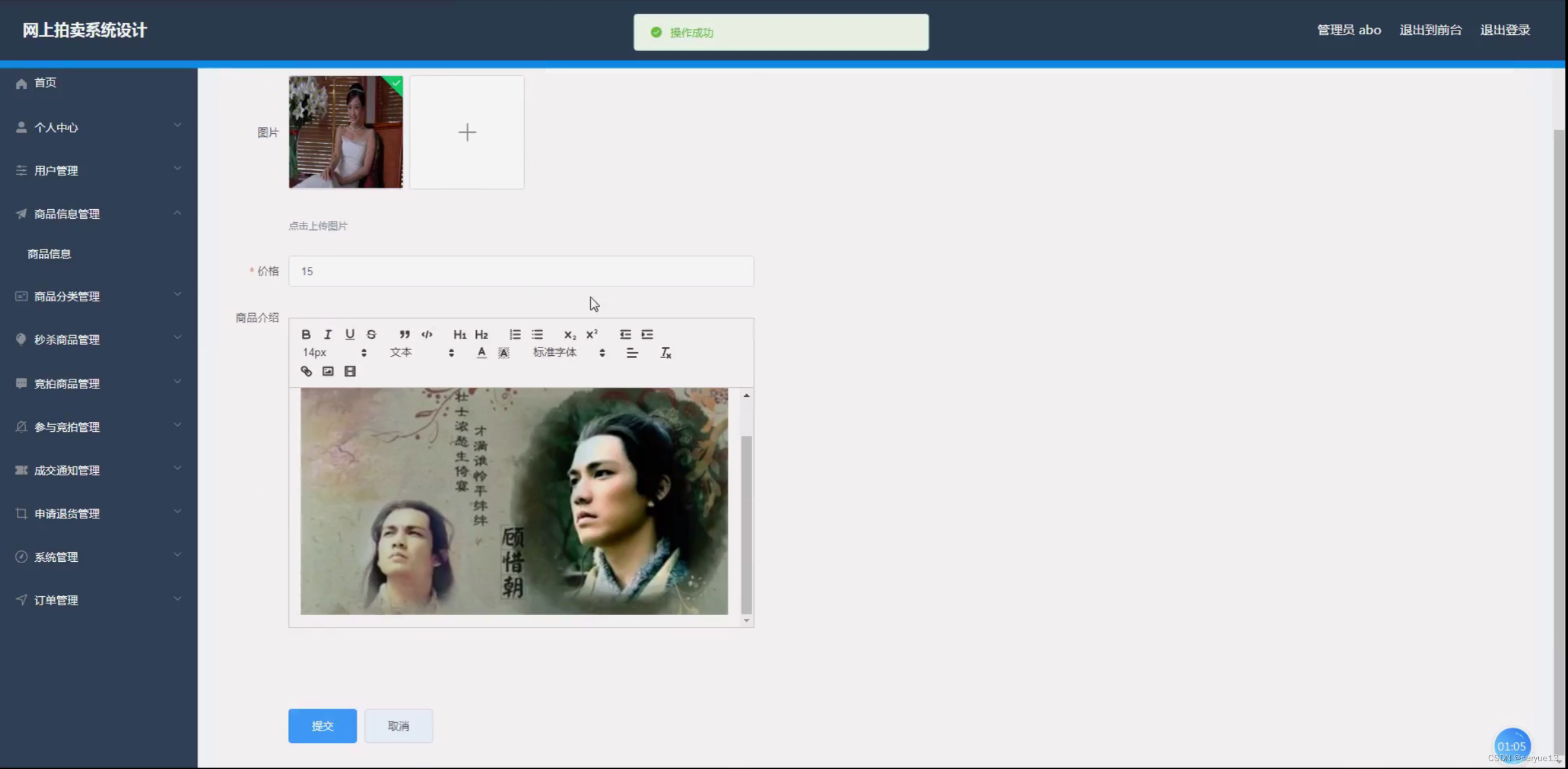This screenshot has height=769, width=1568.
Task: Open the text alignment options
Action: [x=632, y=353]
